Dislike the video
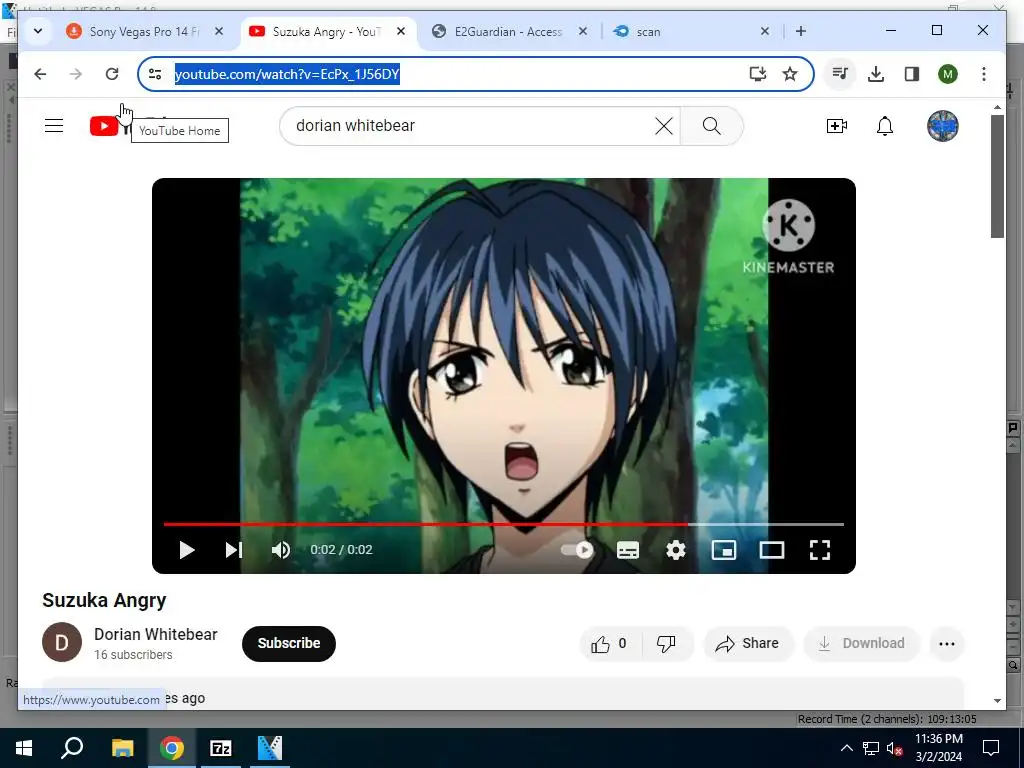 click(666, 643)
